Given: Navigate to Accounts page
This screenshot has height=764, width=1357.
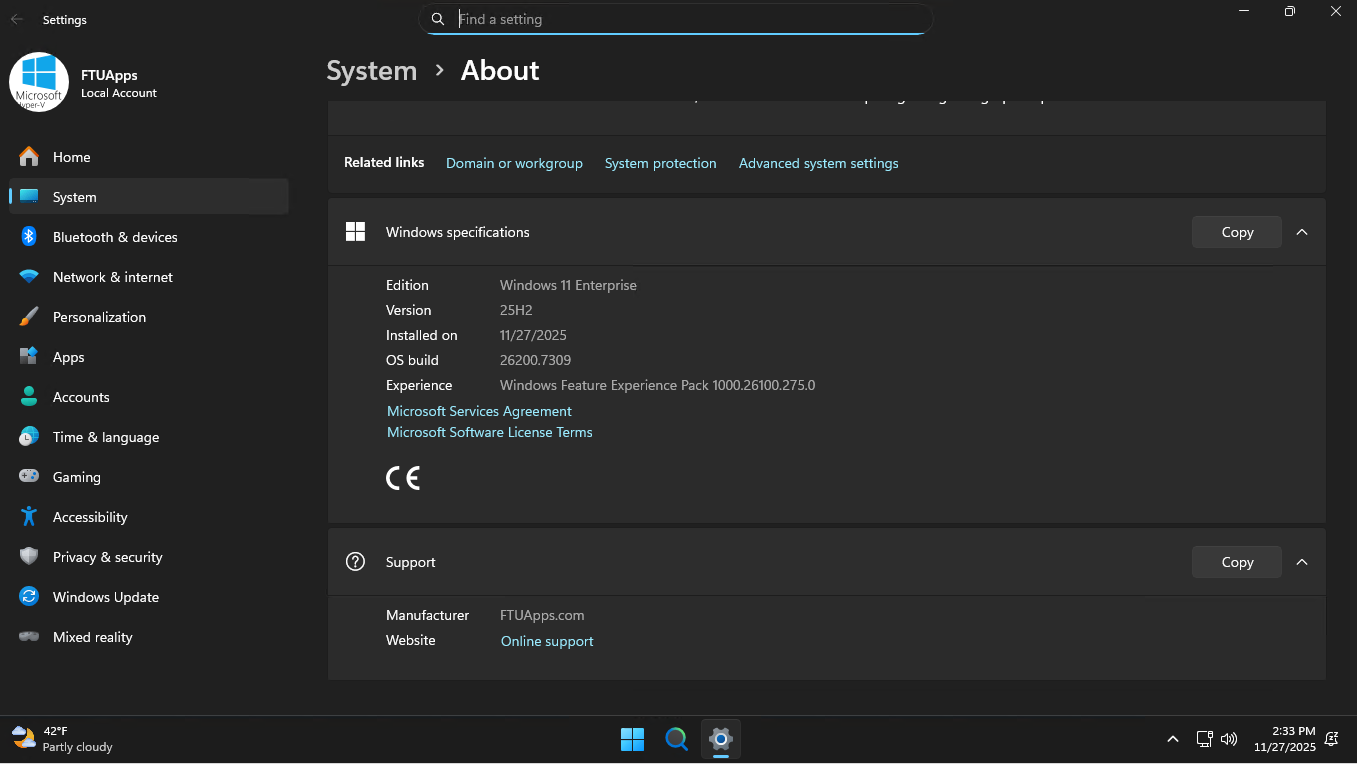Looking at the screenshot, I should (80, 397).
